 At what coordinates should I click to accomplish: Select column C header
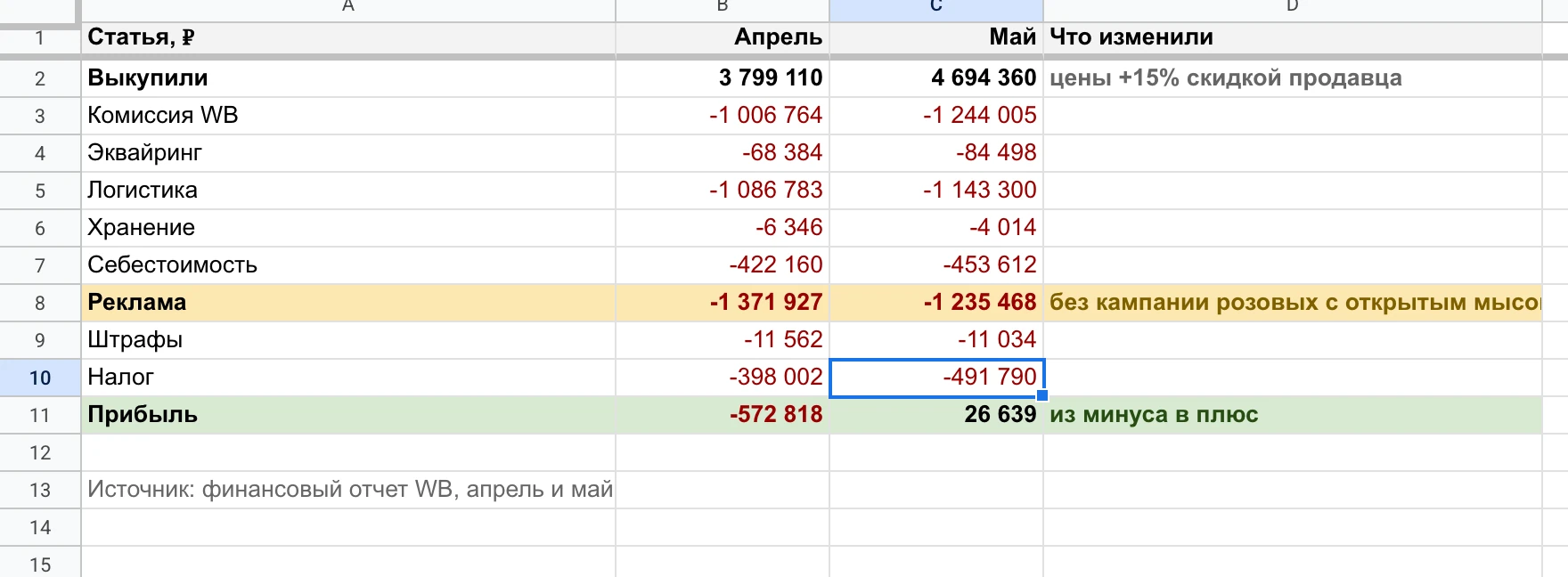(936, 8)
